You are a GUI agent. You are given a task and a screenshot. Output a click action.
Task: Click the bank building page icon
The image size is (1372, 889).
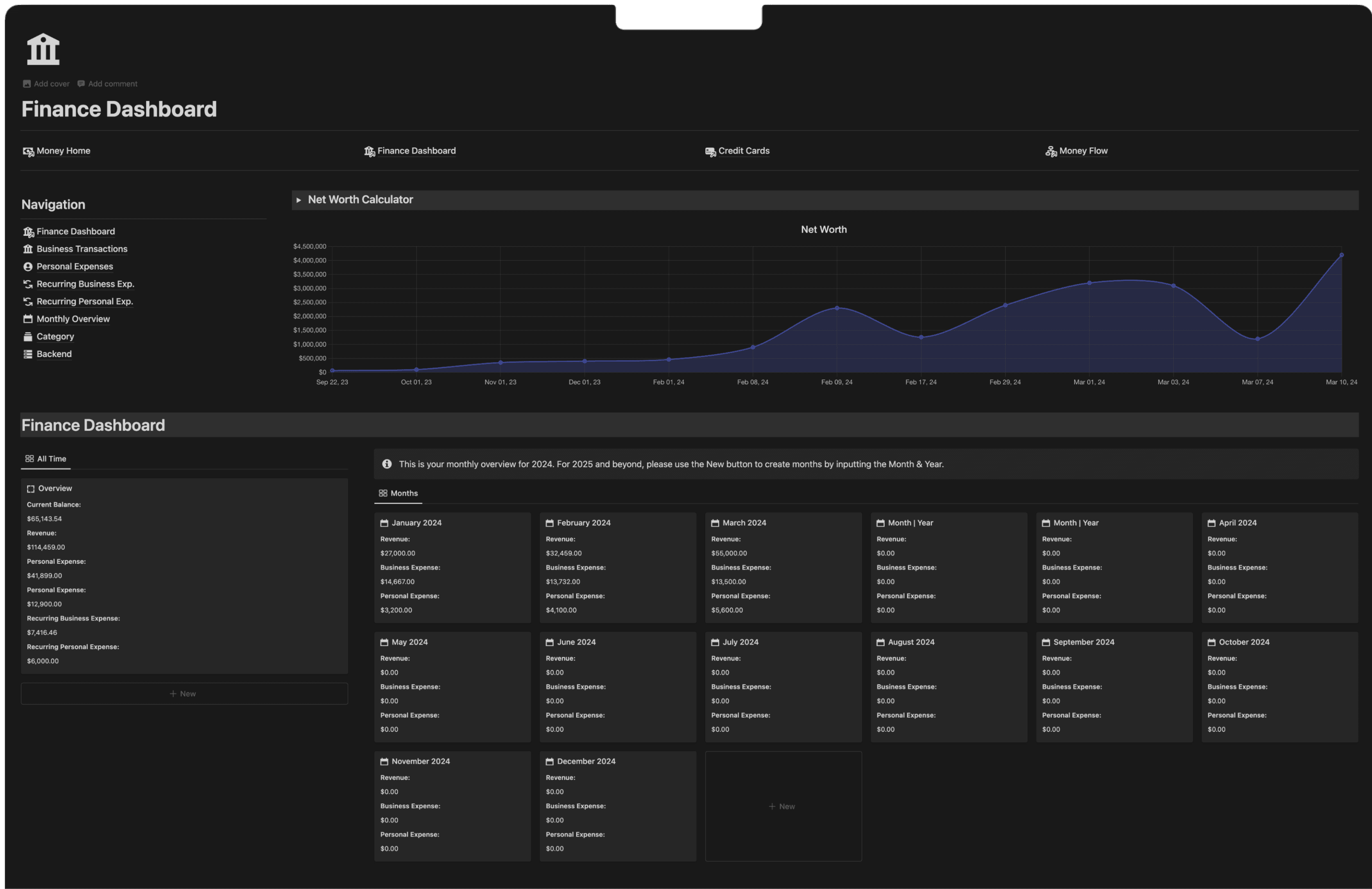point(43,49)
